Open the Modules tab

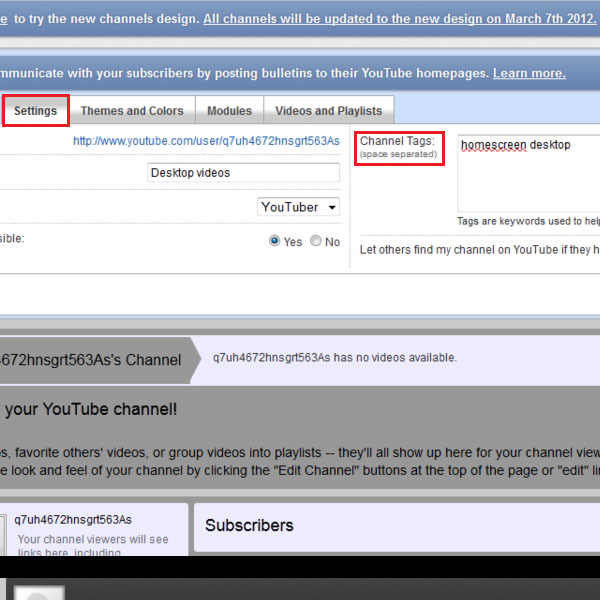pos(229,111)
